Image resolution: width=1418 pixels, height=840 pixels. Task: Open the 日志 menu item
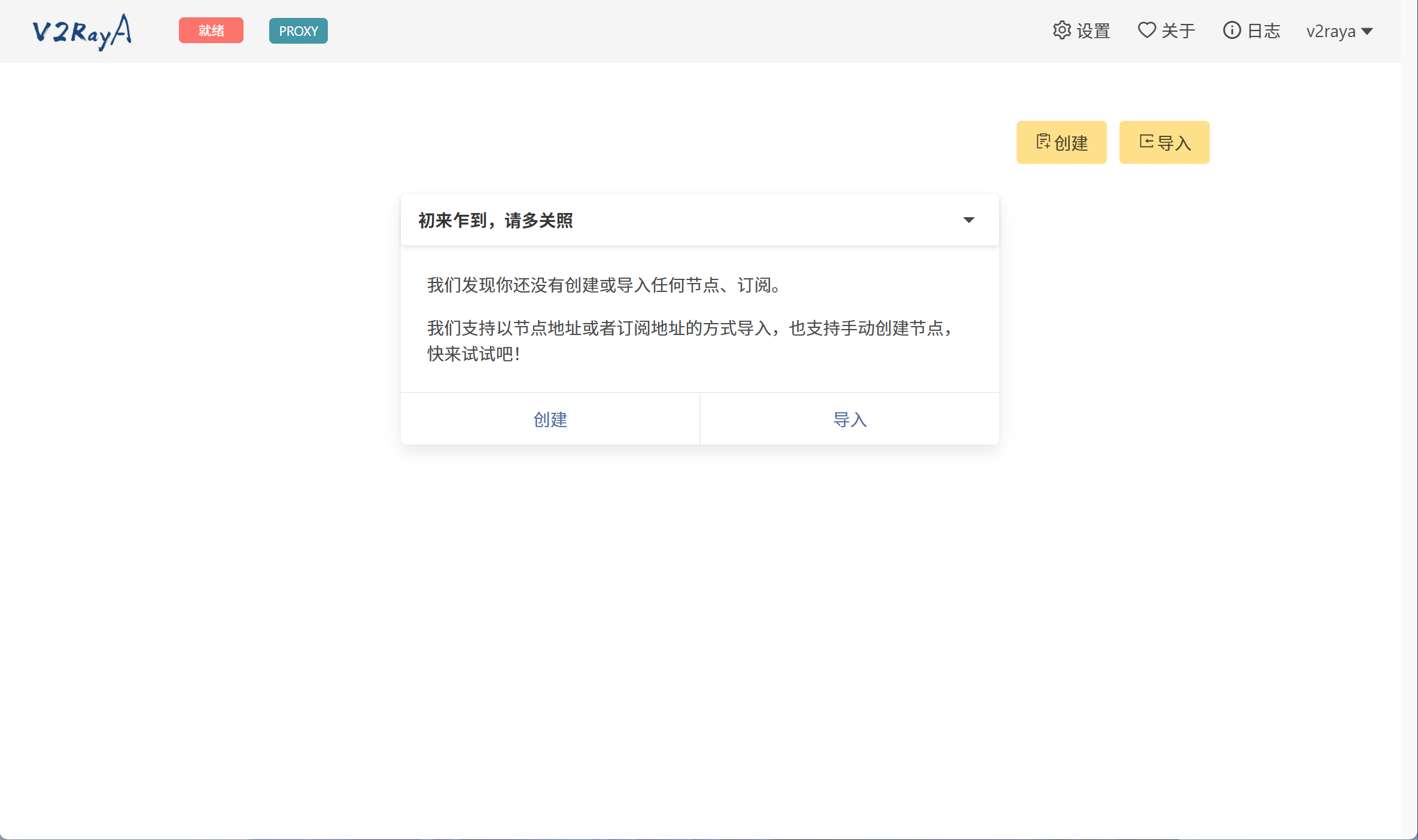pos(1264,31)
